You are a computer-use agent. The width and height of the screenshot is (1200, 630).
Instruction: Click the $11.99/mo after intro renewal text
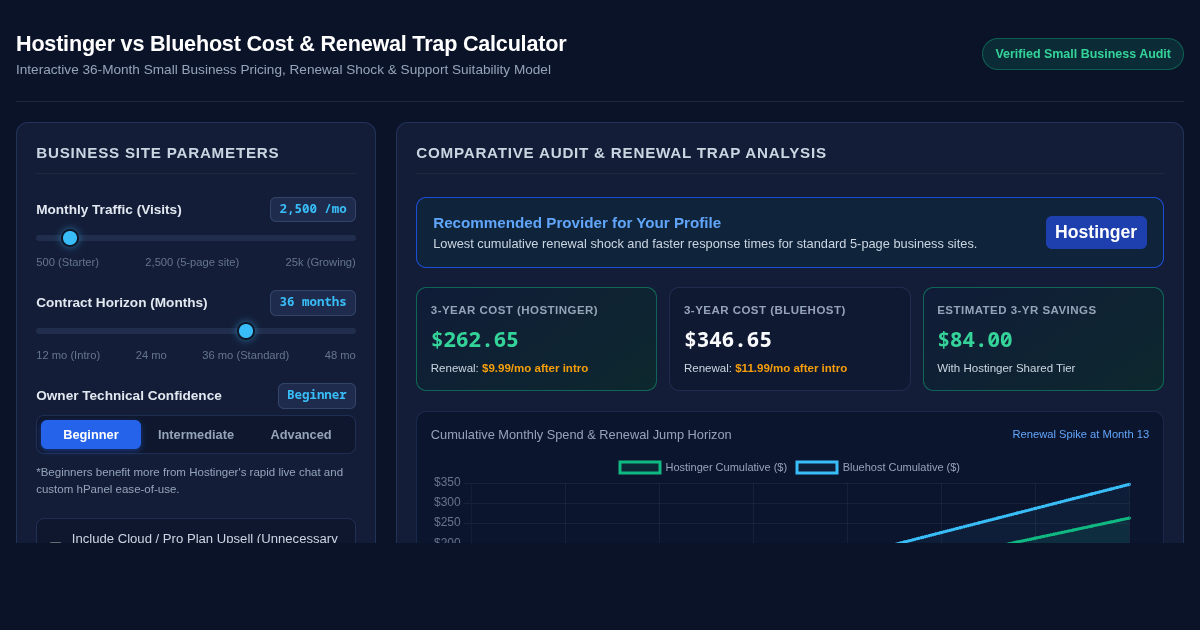point(791,368)
